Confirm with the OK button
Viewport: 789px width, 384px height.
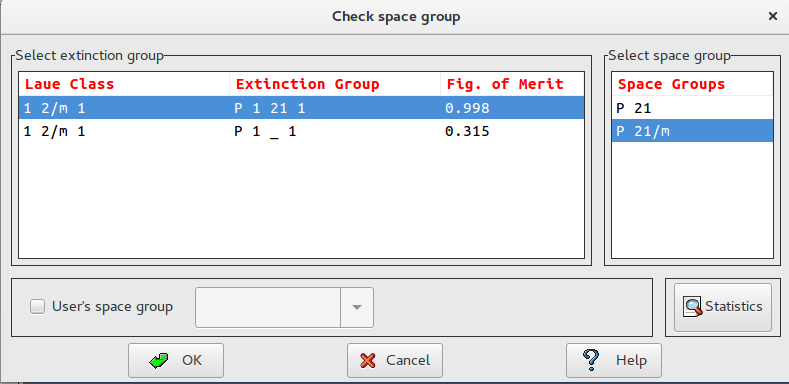pyautogui.click(x=176, y=360)
